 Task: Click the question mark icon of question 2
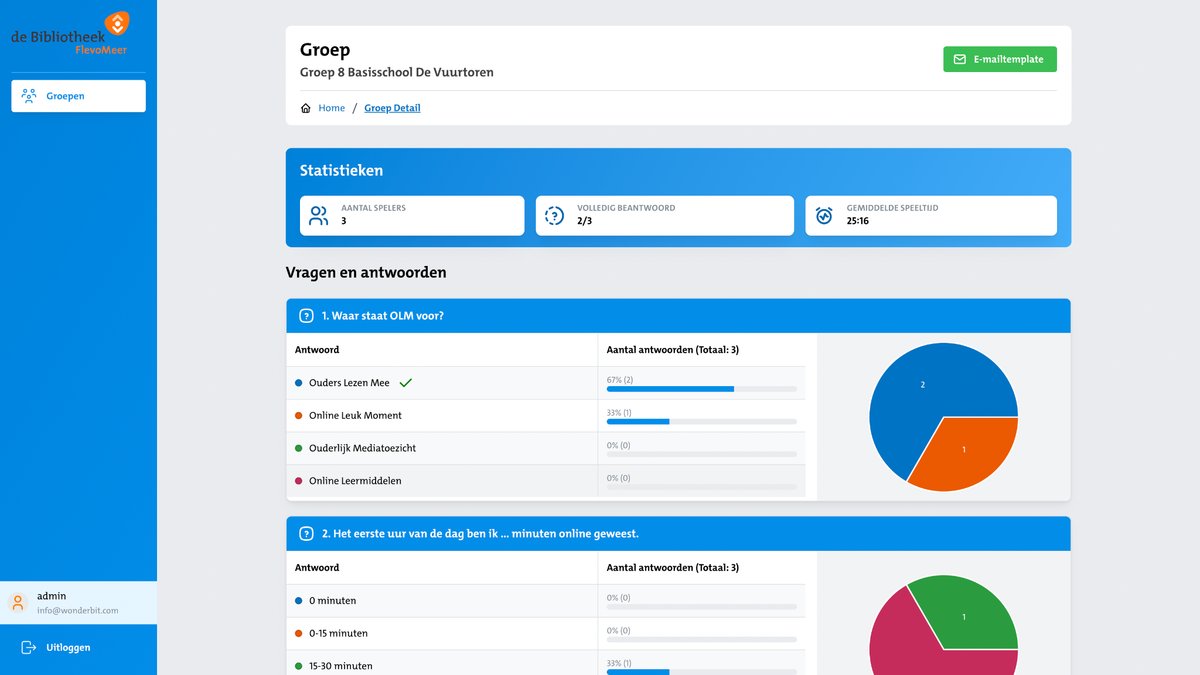click(307, 534)
